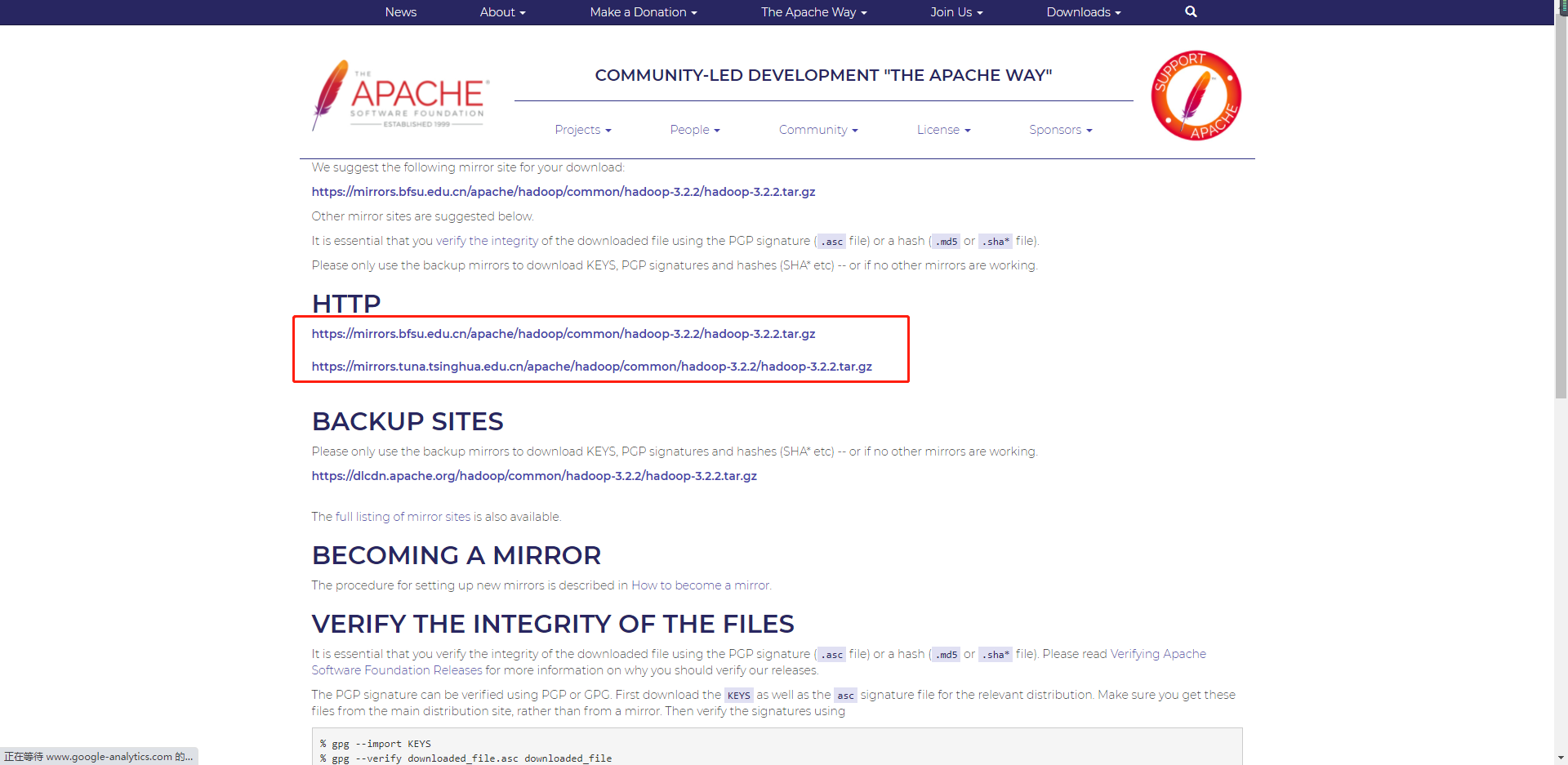Click the search magnifier icon in top bar
1568x765 pixels.
[x=1191, y=11]
